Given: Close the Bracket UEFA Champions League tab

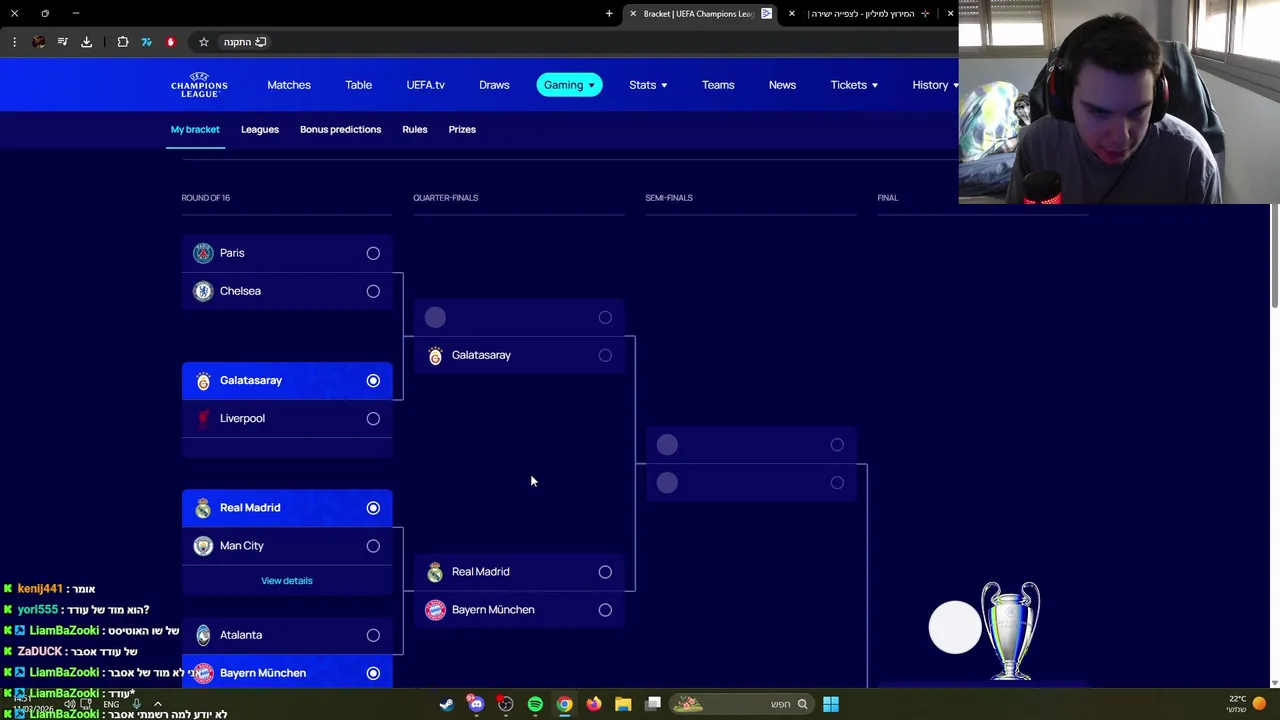Looking at the screenshot, I should [x=633, y=14].
